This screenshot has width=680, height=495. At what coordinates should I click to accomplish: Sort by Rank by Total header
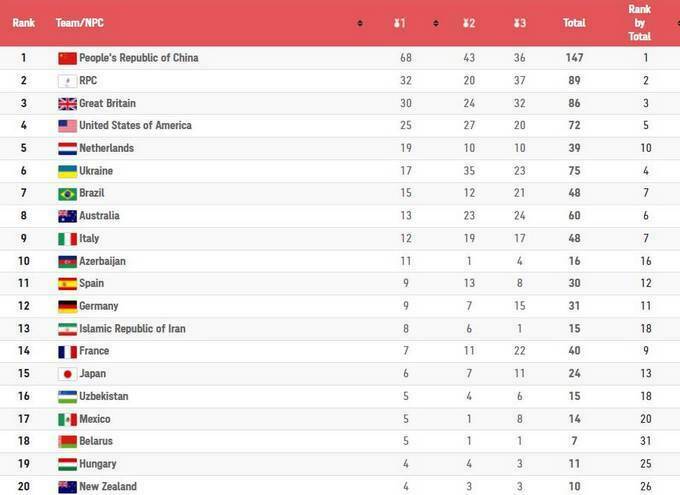(x=639, y=22)
